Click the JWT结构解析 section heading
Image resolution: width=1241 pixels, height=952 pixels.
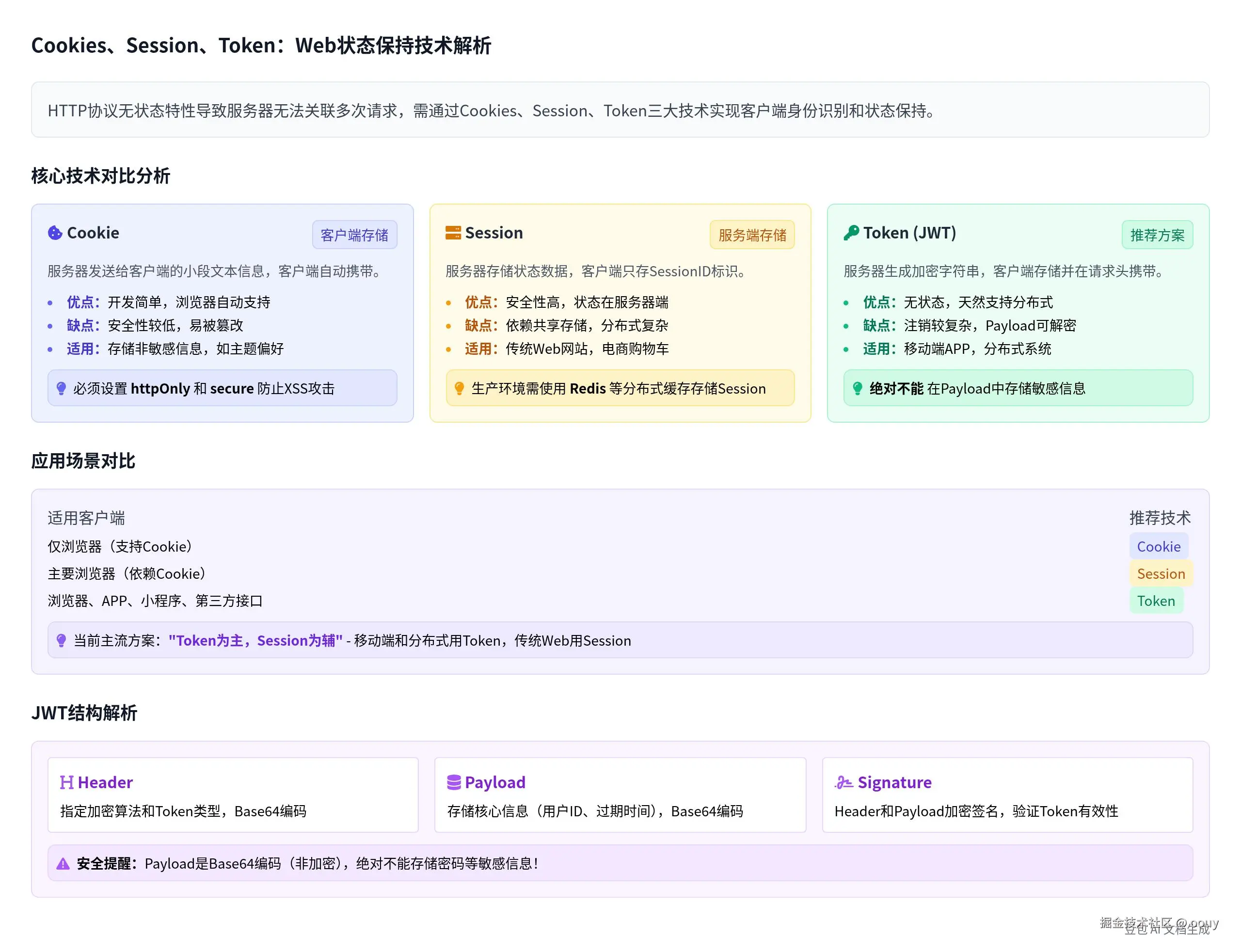pyautogui.click(x=84, y=713)
